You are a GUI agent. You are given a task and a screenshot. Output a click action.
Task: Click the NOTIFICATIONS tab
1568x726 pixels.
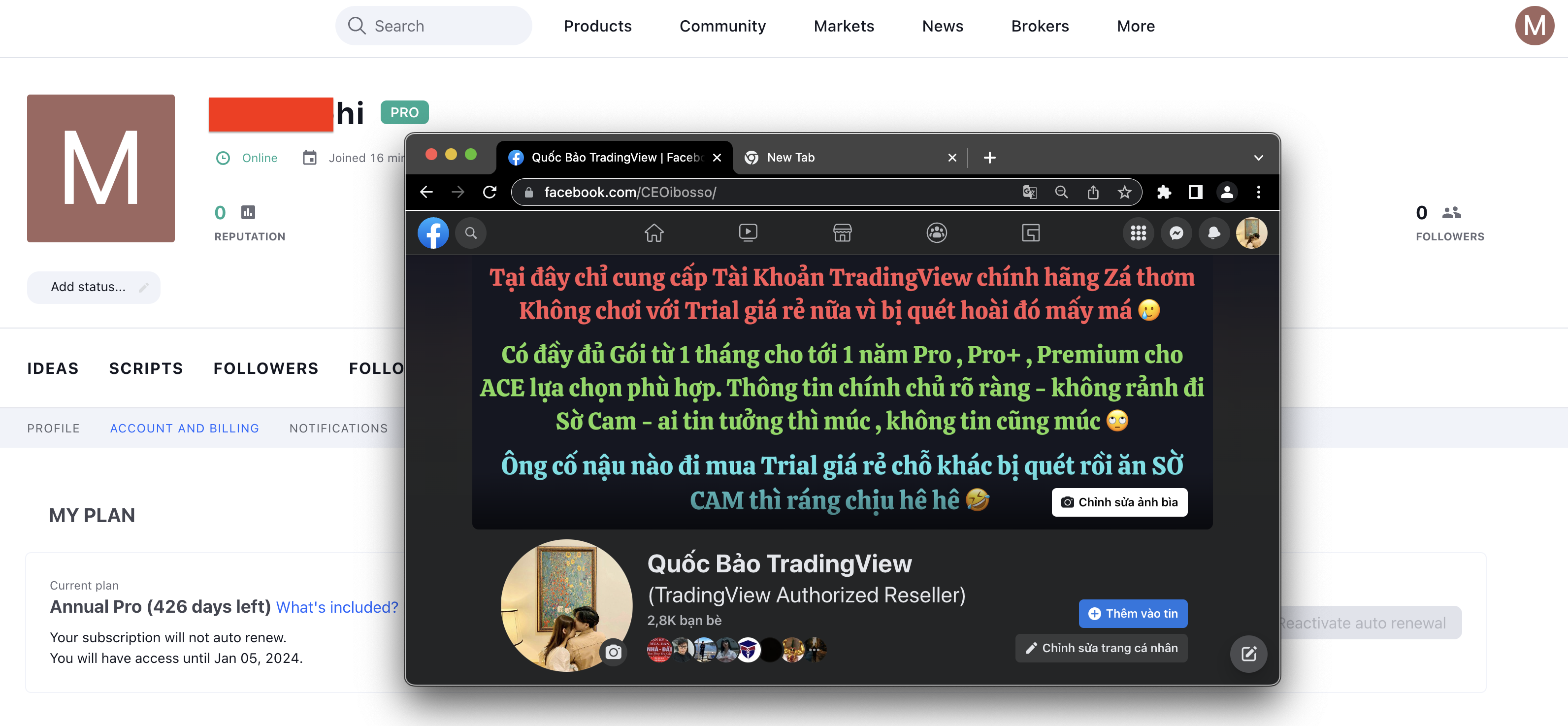pos(338,428)
